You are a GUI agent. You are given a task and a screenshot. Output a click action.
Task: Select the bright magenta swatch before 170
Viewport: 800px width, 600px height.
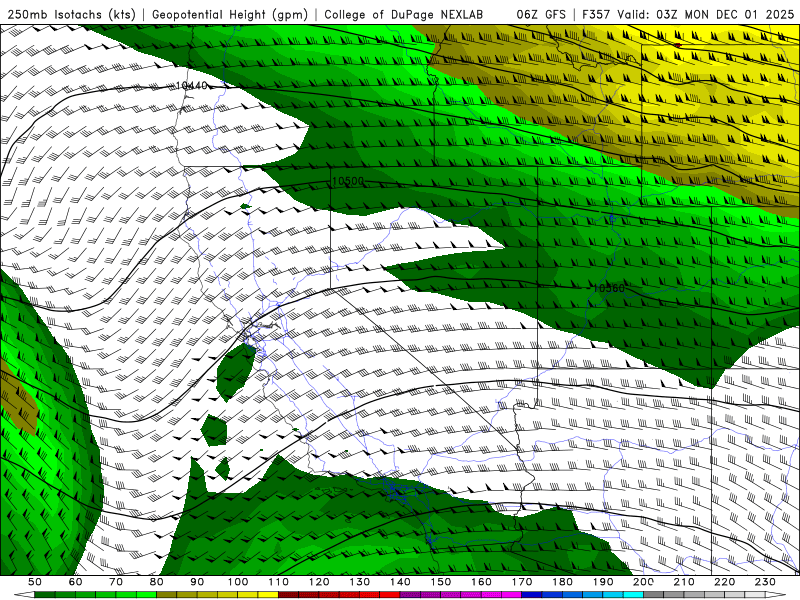coord(512,594)
